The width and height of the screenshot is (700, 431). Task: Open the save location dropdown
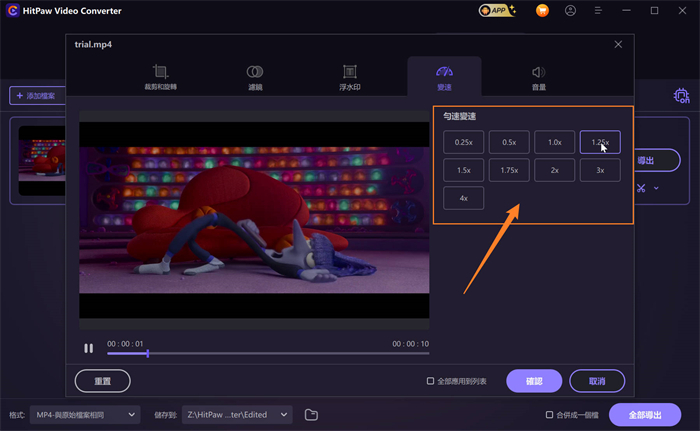(x=237, y=415)
